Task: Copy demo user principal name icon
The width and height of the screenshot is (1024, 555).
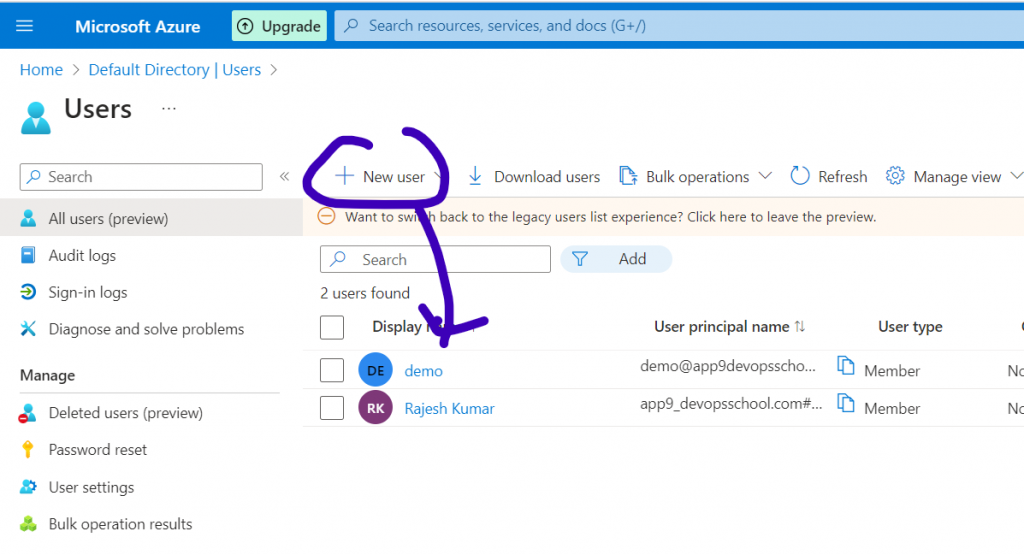Action: point(846,366)
